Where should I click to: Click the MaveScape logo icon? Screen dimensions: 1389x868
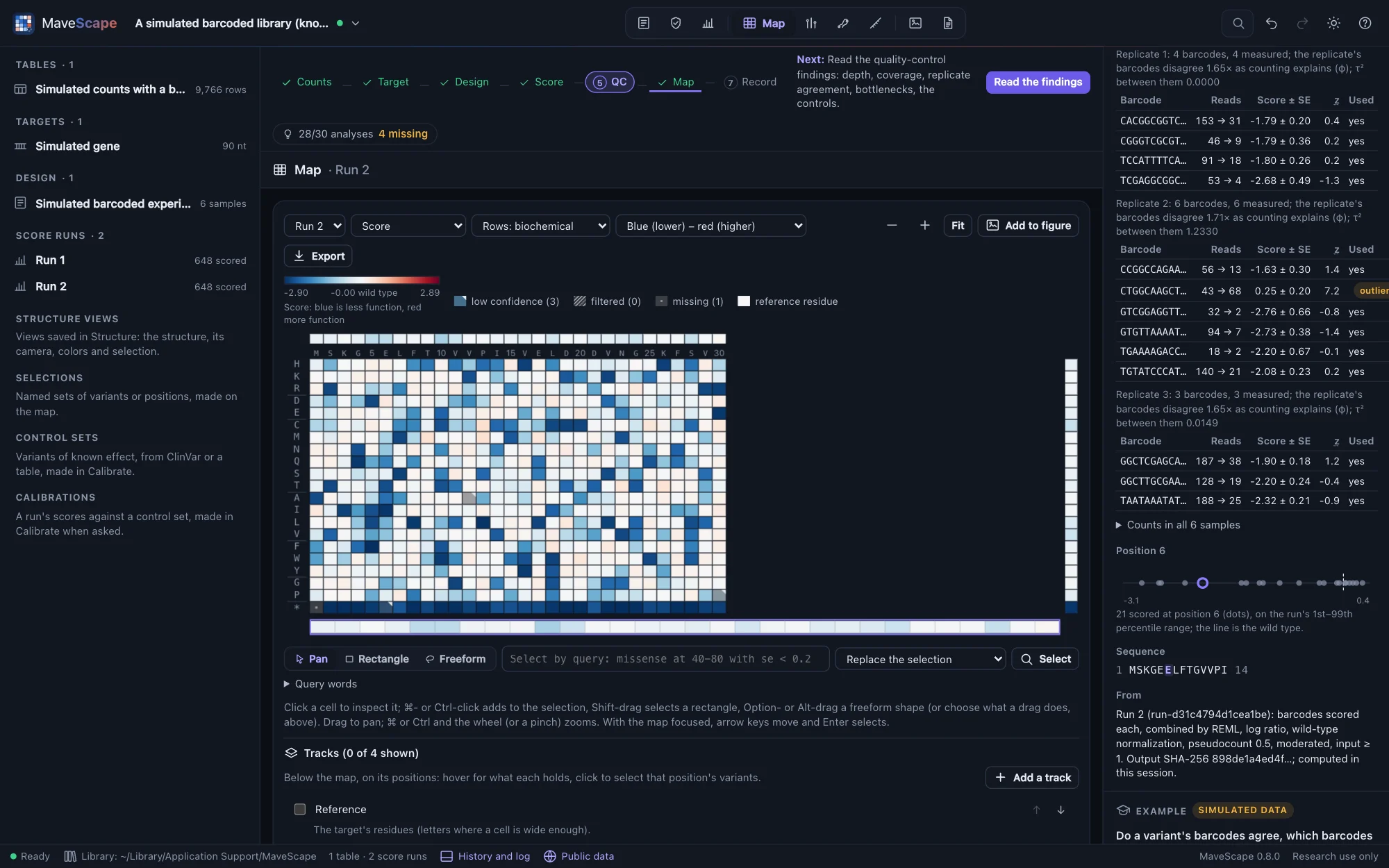point(24,24)
